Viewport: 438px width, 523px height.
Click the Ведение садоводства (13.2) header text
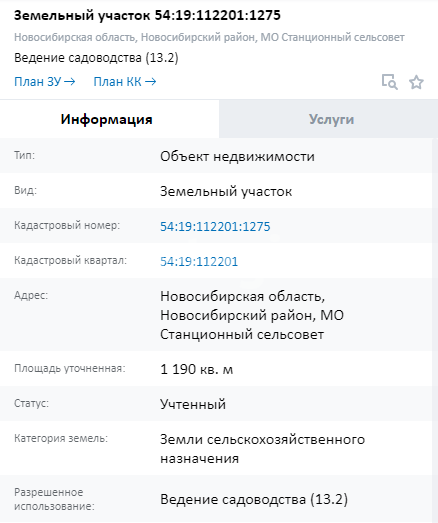96,58
